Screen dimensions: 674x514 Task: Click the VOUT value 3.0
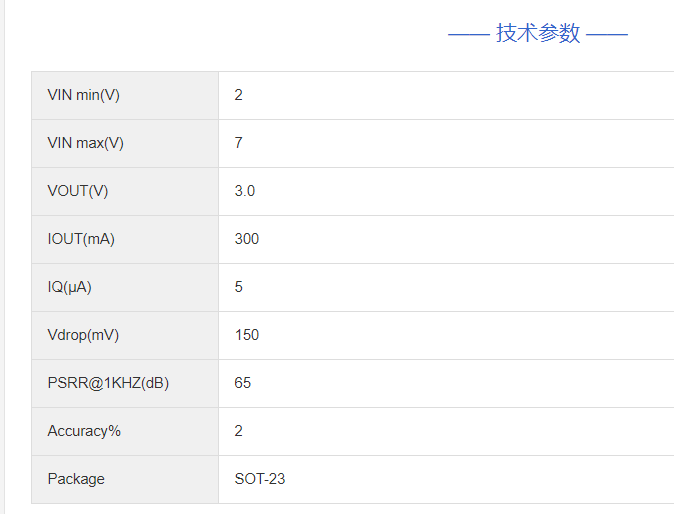pos(245,191)
